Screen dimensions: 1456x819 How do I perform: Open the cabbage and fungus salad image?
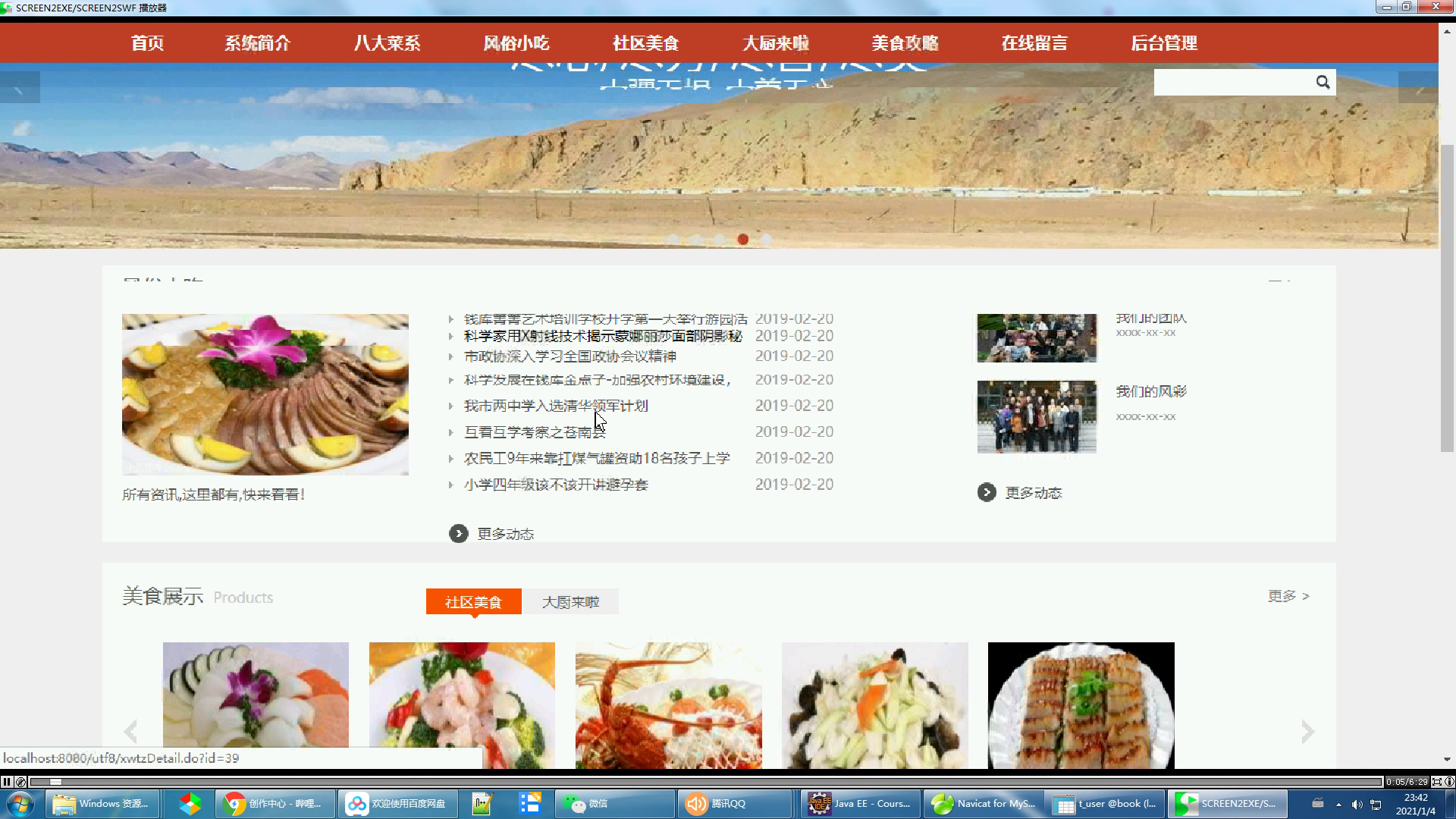875,705
